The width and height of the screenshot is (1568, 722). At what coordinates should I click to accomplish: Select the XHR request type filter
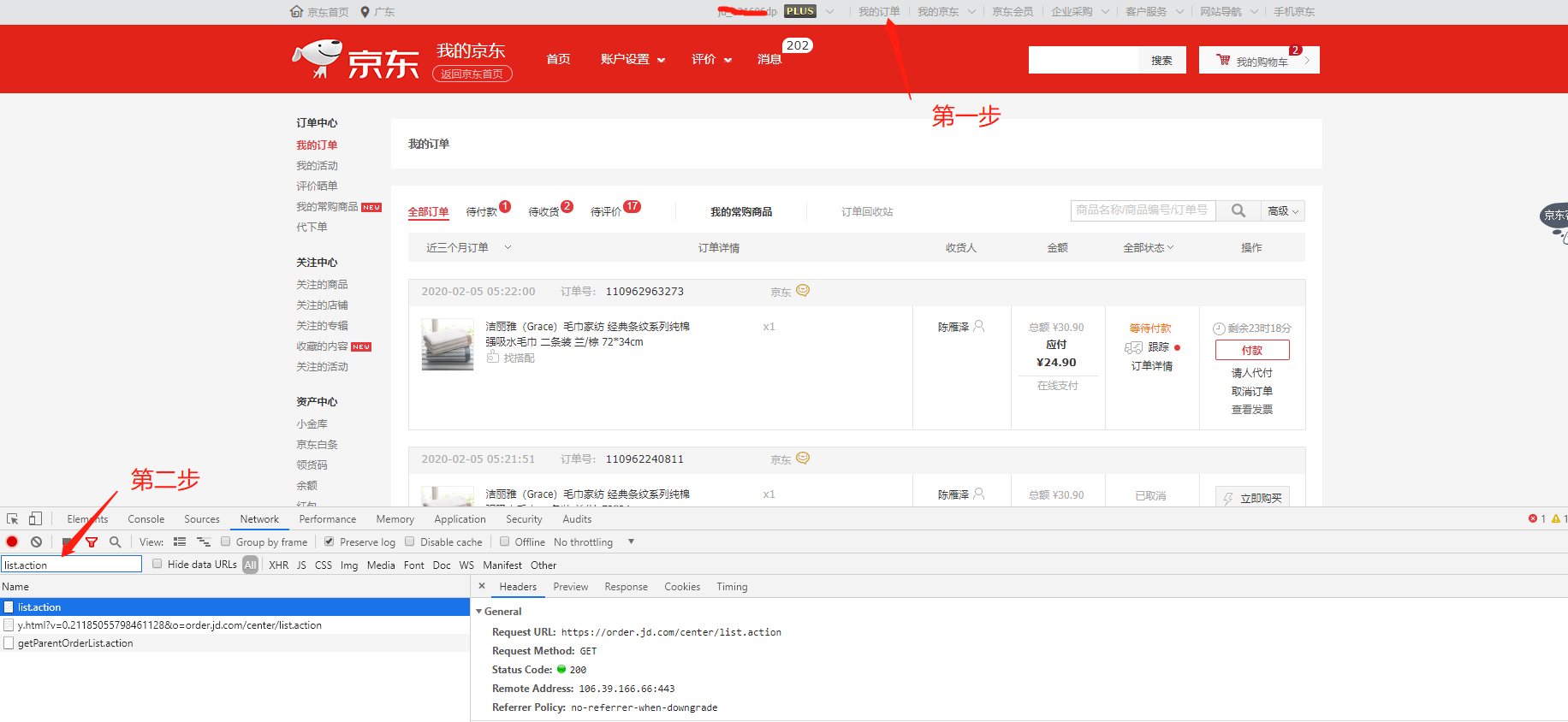[278, 565]
